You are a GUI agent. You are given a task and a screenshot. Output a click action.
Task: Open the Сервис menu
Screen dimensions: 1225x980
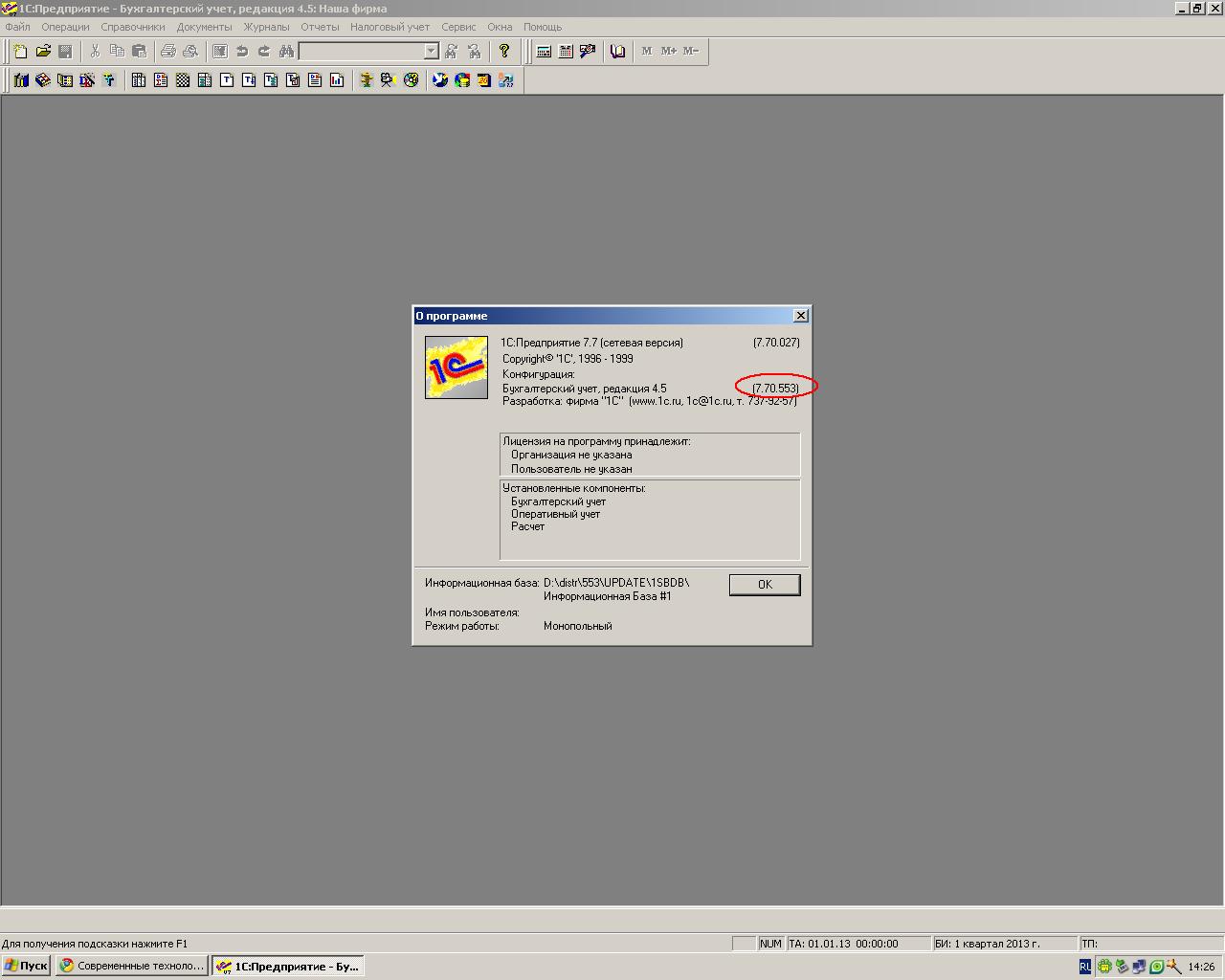[x=458, y=27]
